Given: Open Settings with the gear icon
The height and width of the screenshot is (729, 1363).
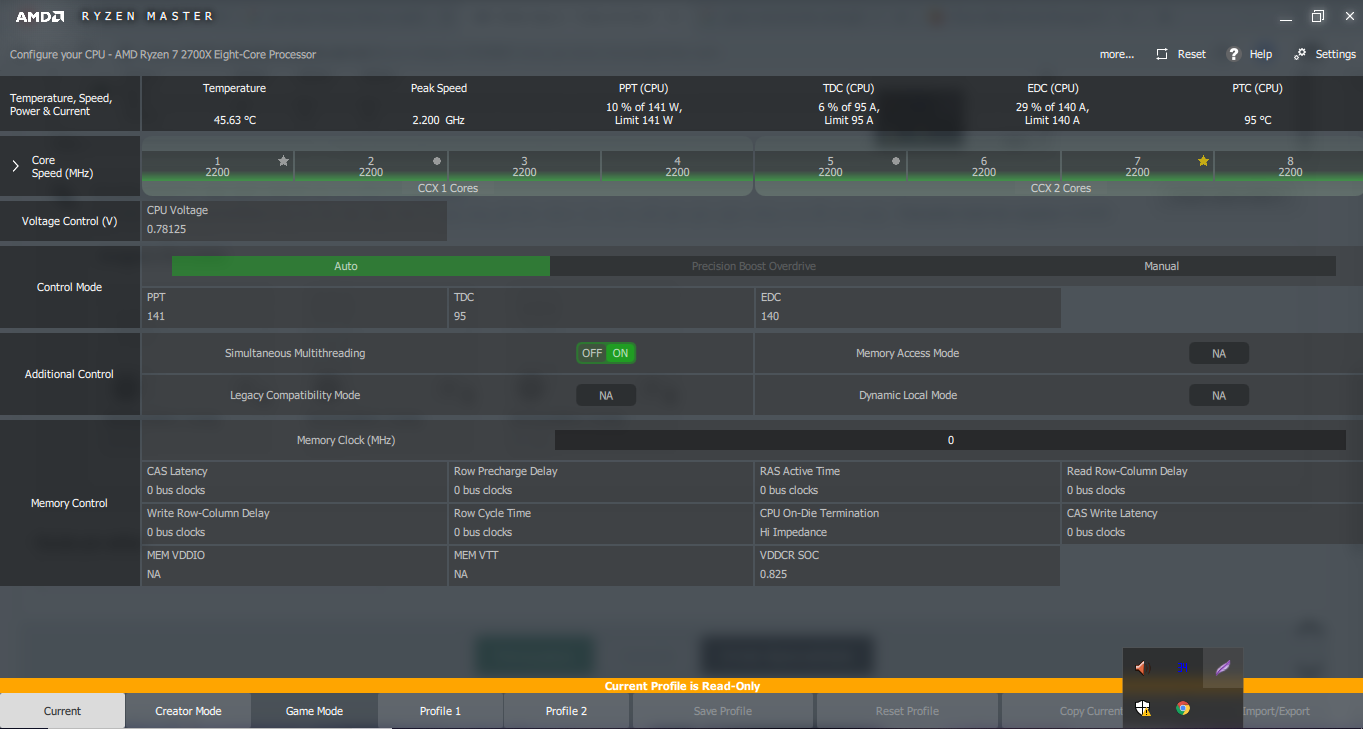Looking at the screenshot, I should [1300, 54].
